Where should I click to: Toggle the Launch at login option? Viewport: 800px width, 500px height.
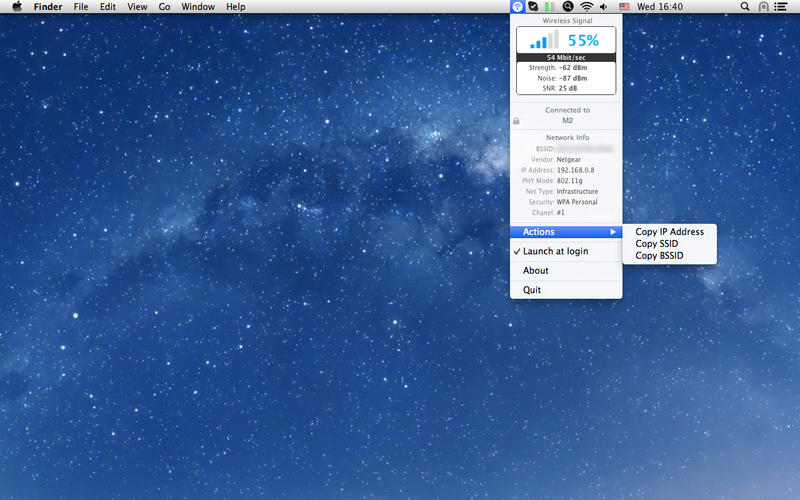[555, 251]
